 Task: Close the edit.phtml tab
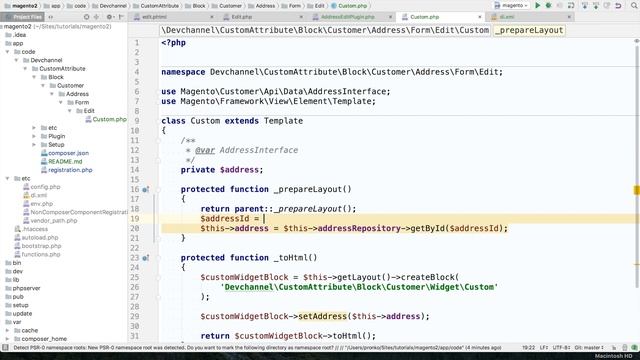coord(211,17)
